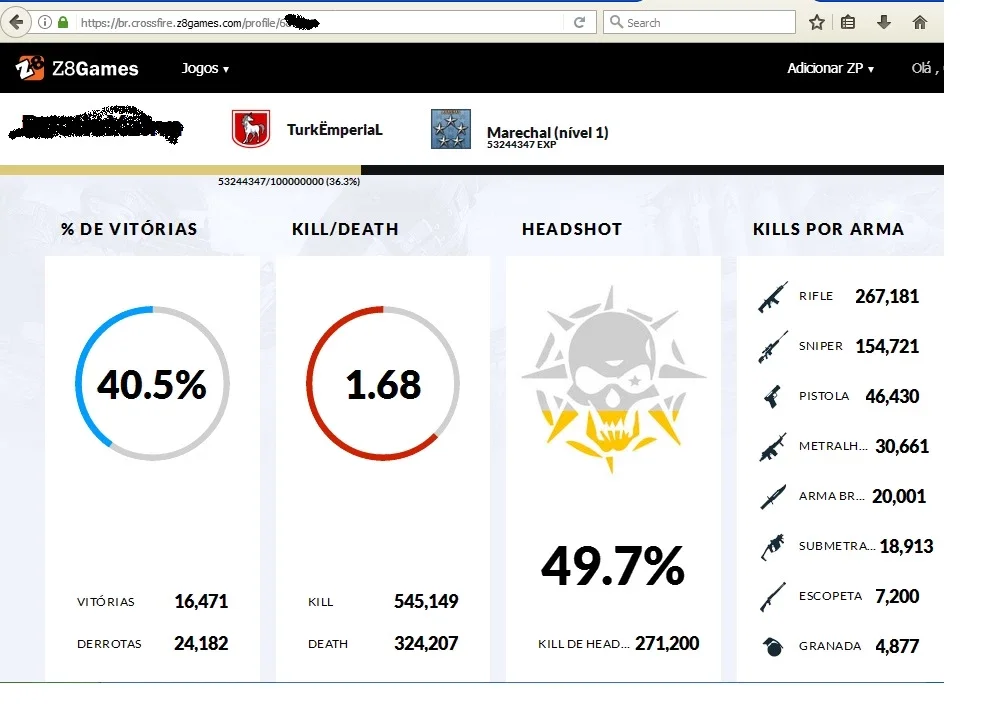The image size is (983, 712).
Task: Click the EXP progress bar
Action: pyautogui.click(x=472, y=170)
